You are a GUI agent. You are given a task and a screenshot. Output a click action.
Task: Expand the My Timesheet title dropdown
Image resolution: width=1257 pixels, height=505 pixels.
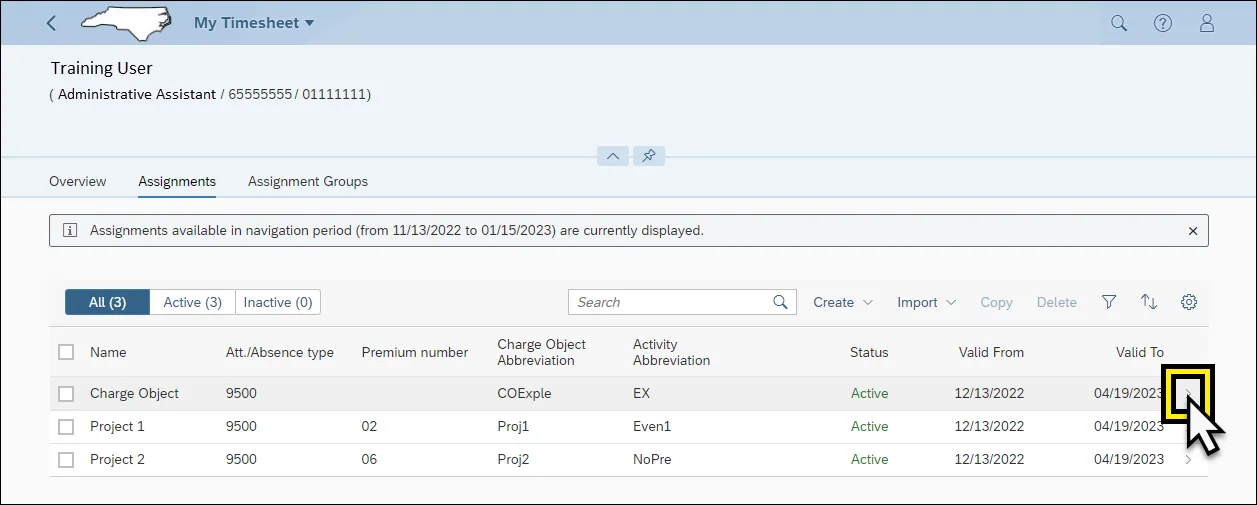pyautogui.click(x=254, y=23)
